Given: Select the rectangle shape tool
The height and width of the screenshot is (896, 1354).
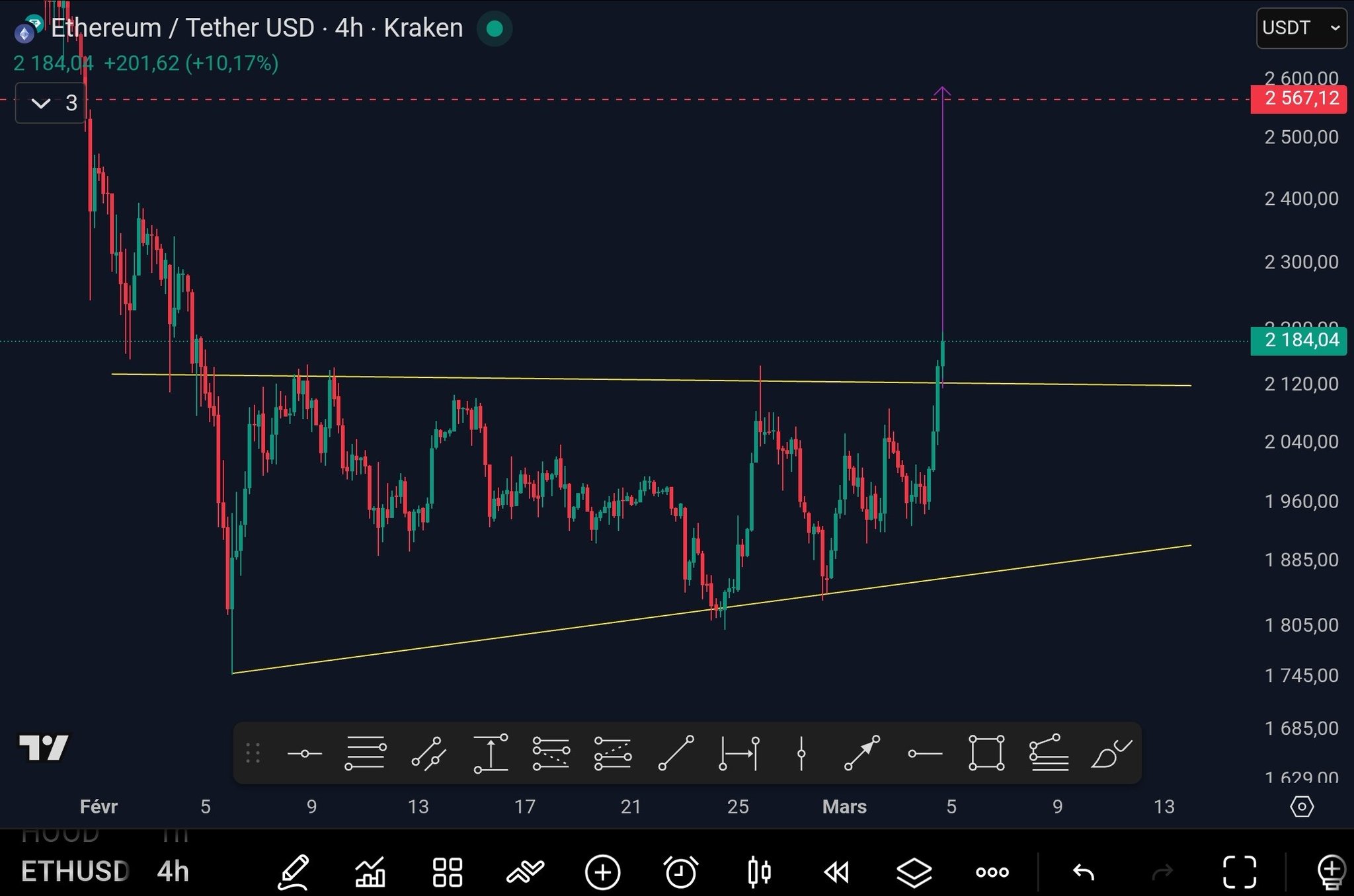Looking at the screenshot, I should pos(986,753).
